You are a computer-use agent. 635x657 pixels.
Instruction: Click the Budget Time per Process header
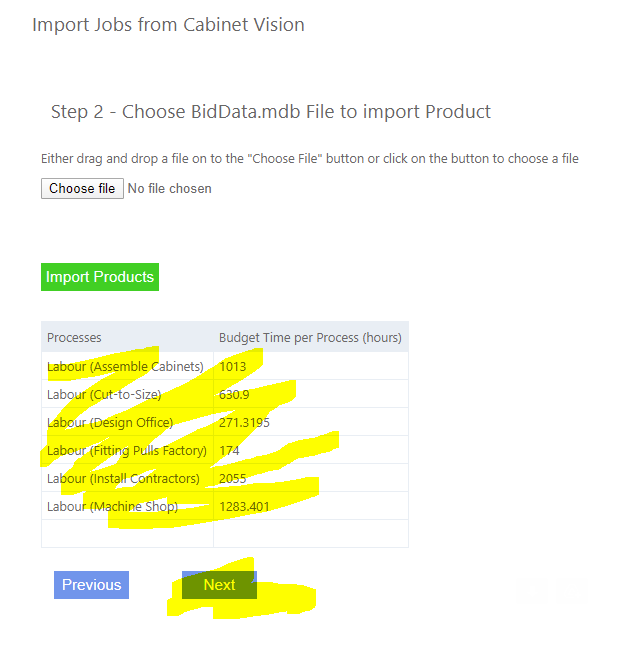[309, 338]
